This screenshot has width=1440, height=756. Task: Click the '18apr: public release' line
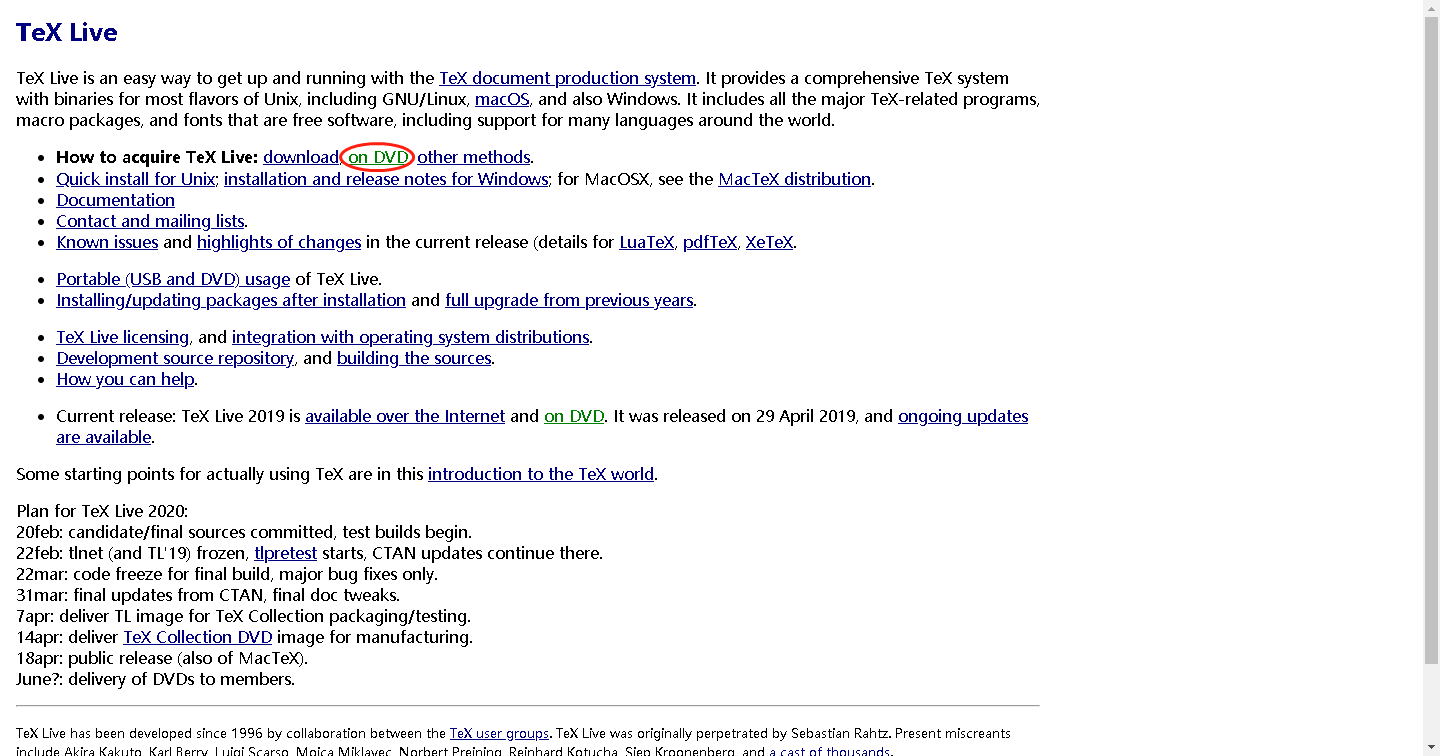click(x=162, y=658)
